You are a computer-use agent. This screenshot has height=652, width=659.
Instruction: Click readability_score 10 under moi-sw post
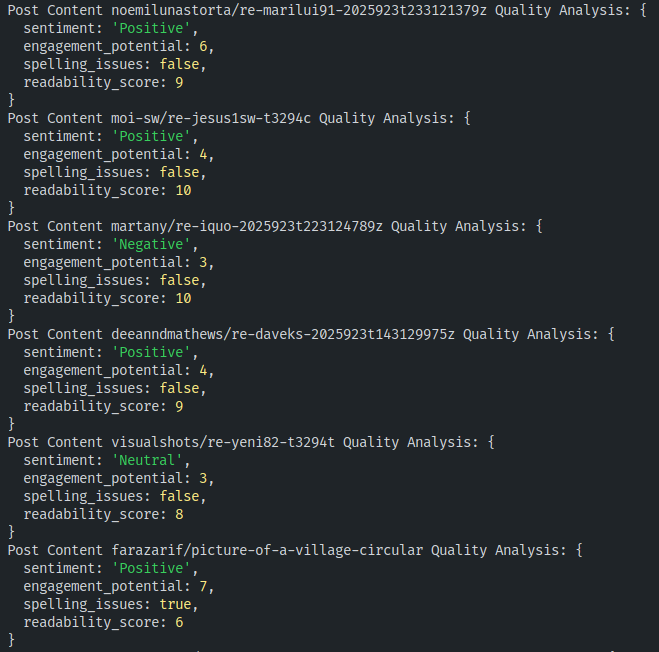coord(183,190)
